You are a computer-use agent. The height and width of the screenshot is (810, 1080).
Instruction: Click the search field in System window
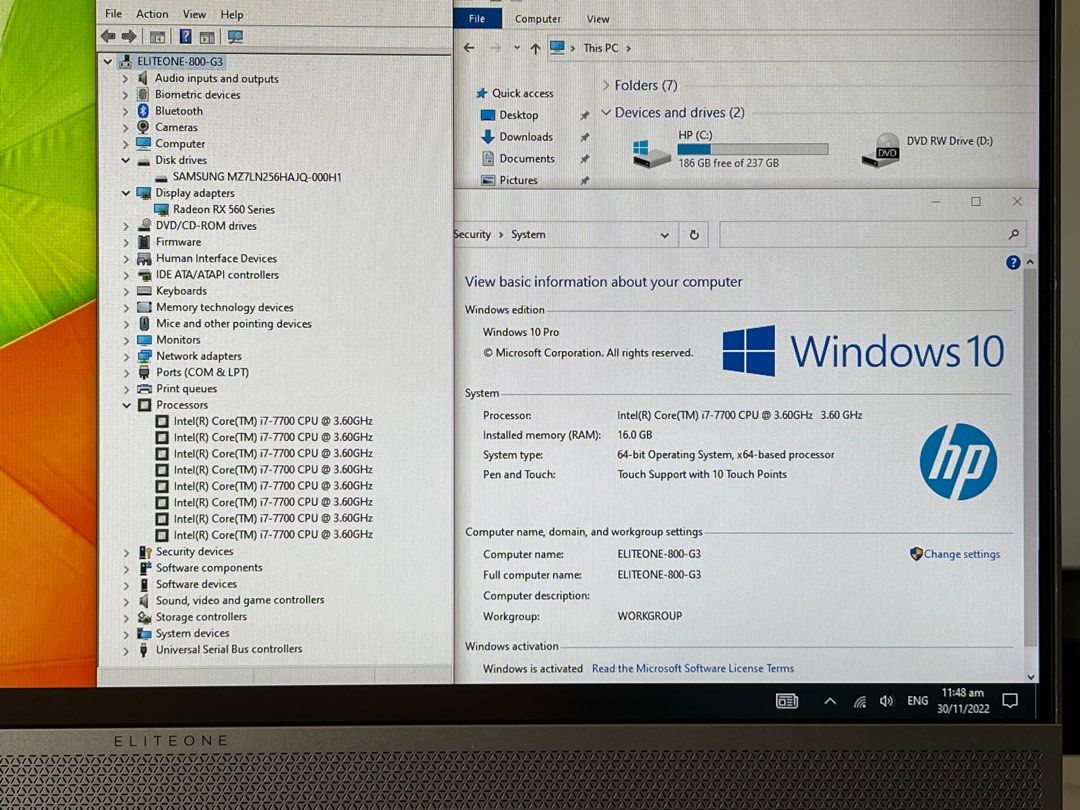pyautogui.click(x=860, y=235)
